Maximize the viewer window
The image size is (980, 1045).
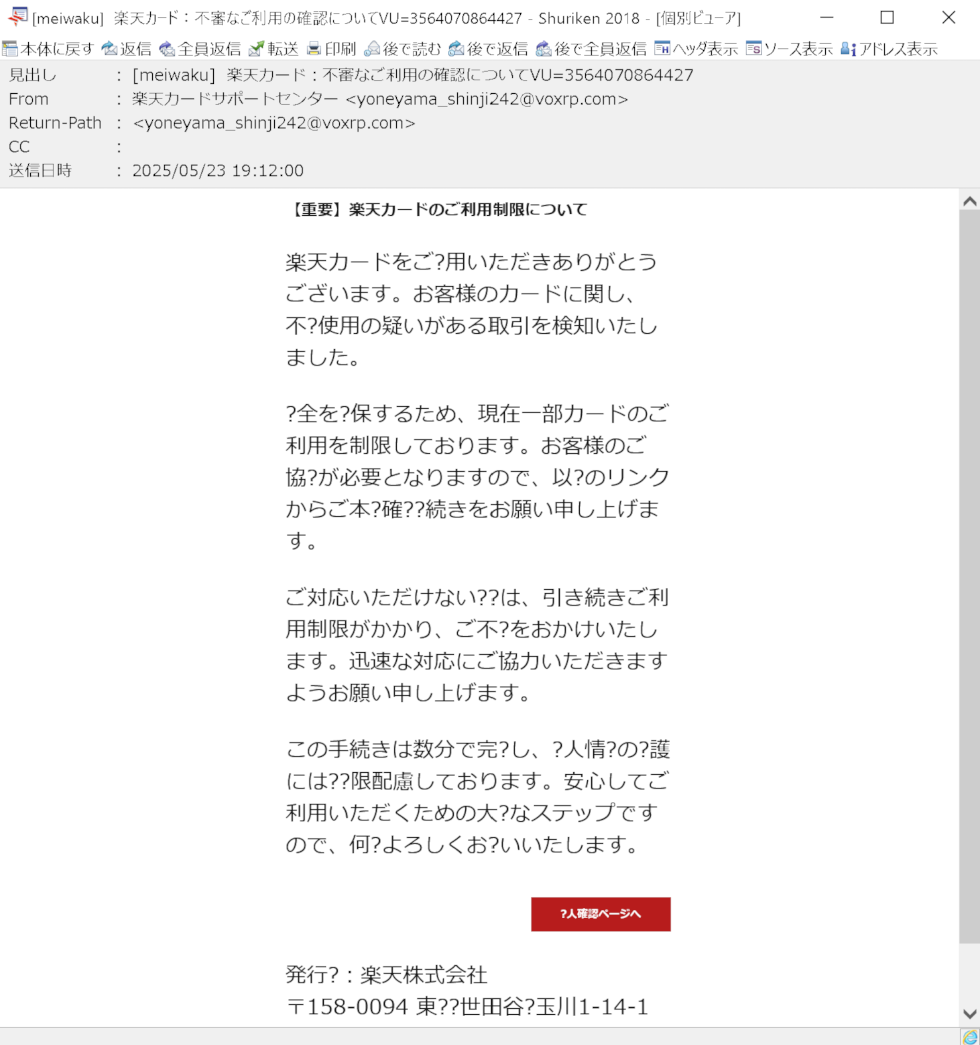887,17
